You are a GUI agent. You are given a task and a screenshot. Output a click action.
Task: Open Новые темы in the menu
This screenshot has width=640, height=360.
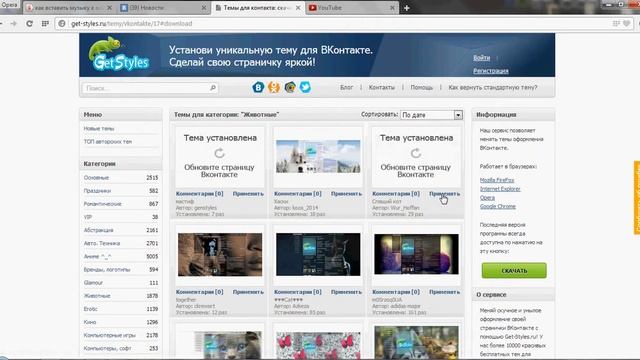pos(99,129)
